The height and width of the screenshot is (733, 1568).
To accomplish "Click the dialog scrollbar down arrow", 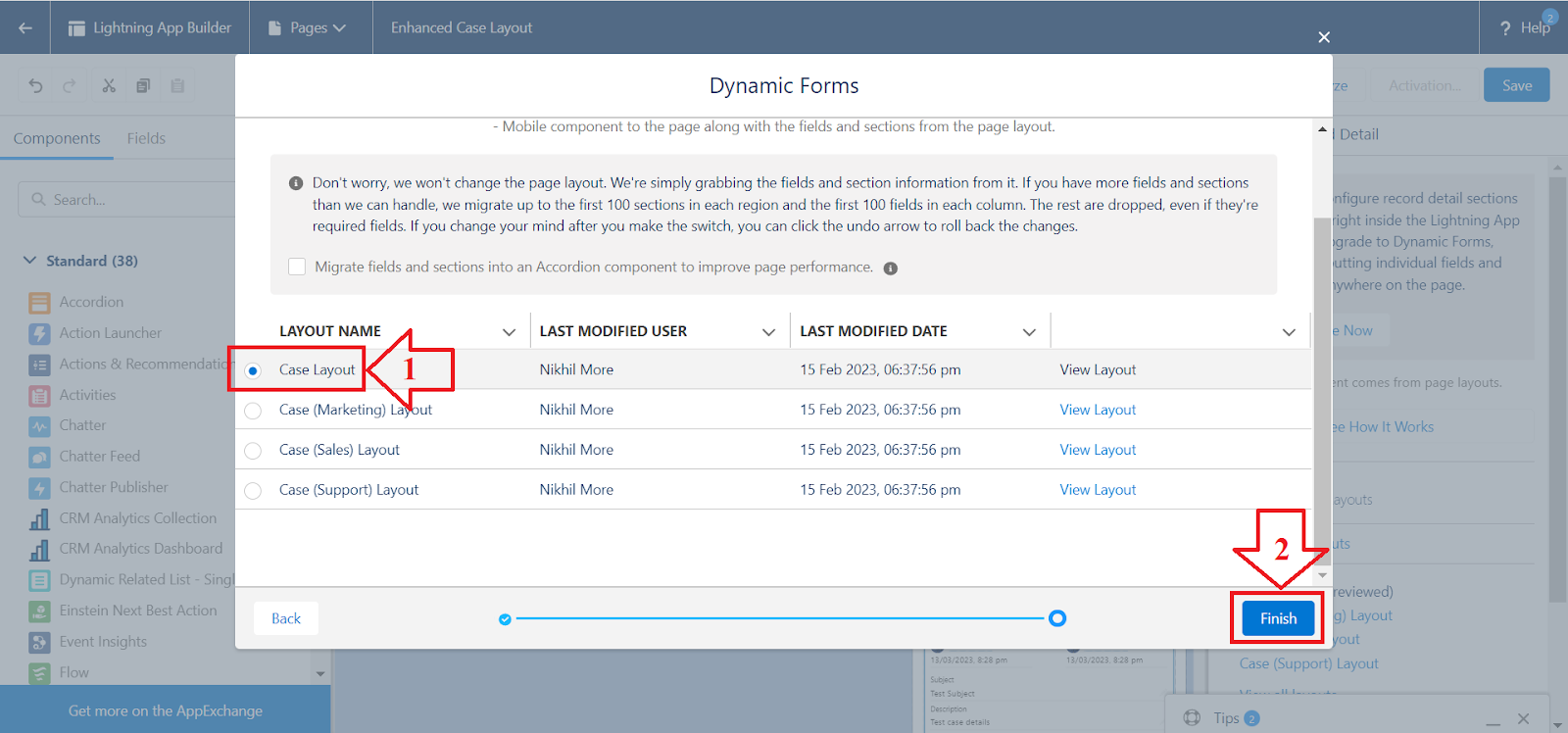I will [x=1322, y=576].
